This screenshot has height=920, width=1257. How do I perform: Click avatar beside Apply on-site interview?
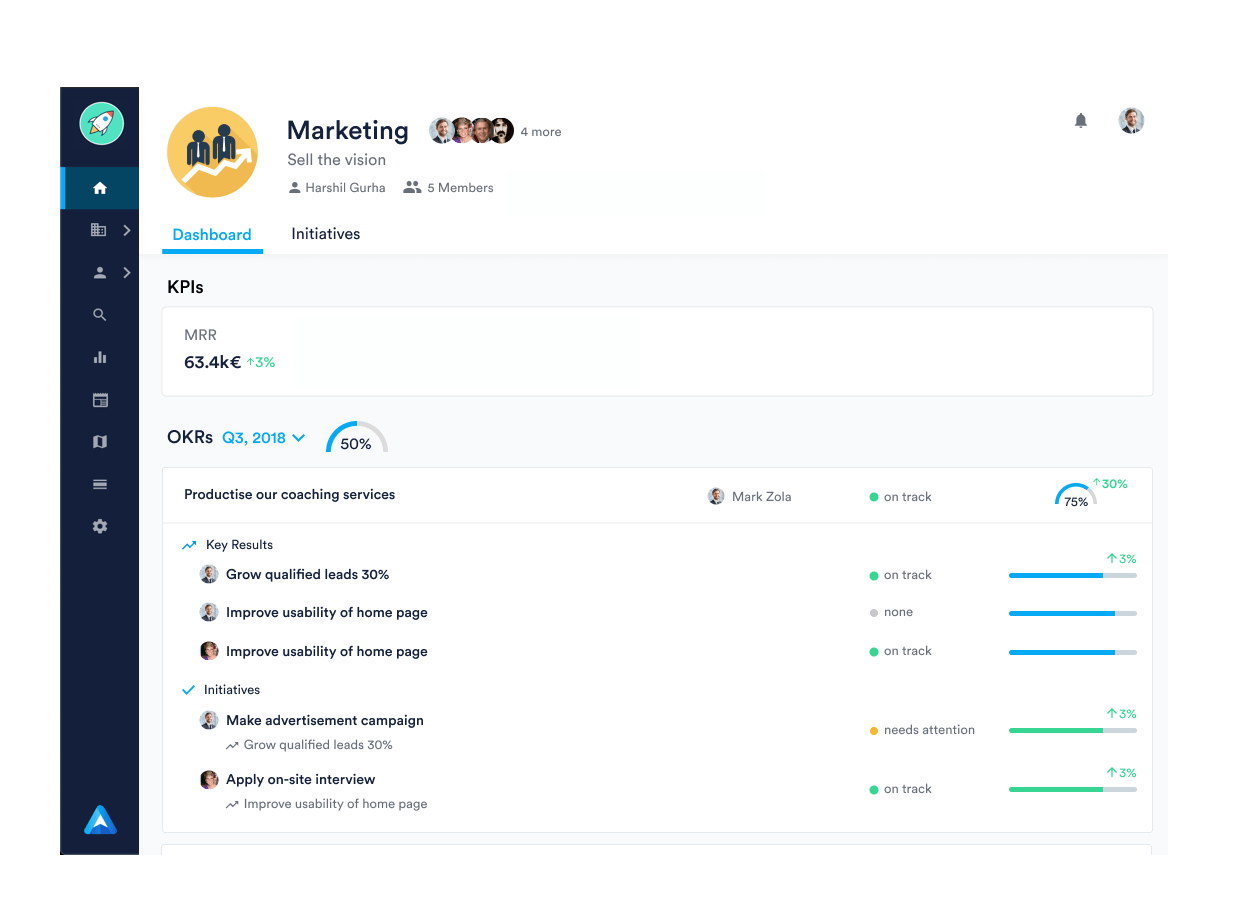click(x=209, y=779)
